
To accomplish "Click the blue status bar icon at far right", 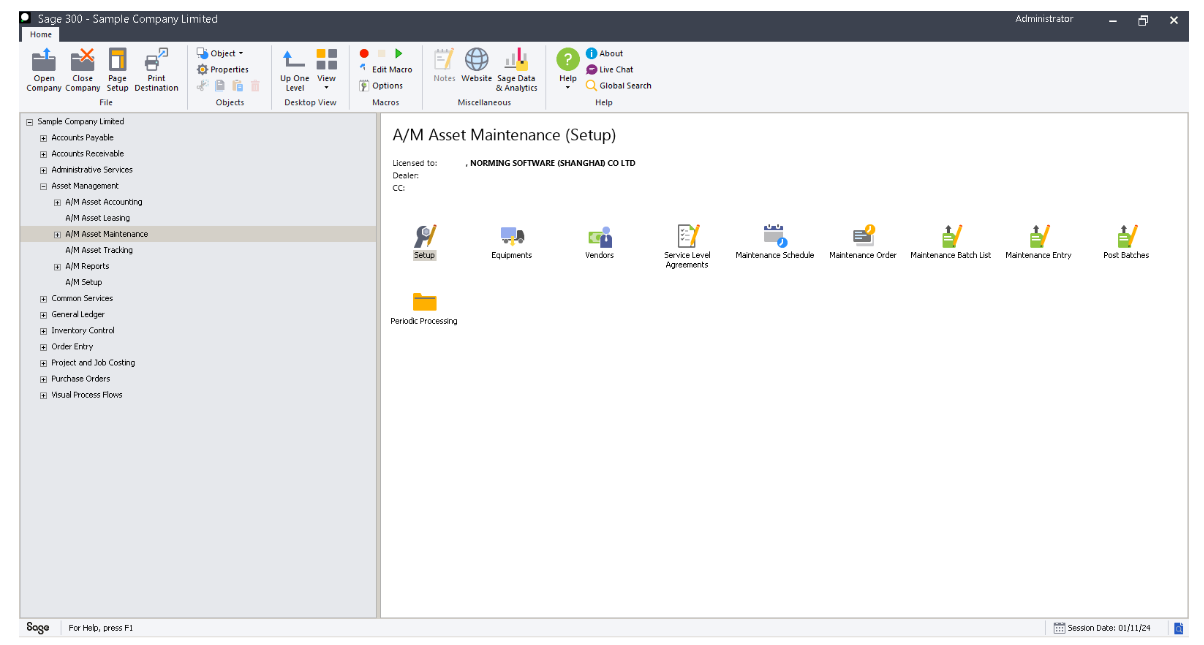I will click(x=1178, y=628).
